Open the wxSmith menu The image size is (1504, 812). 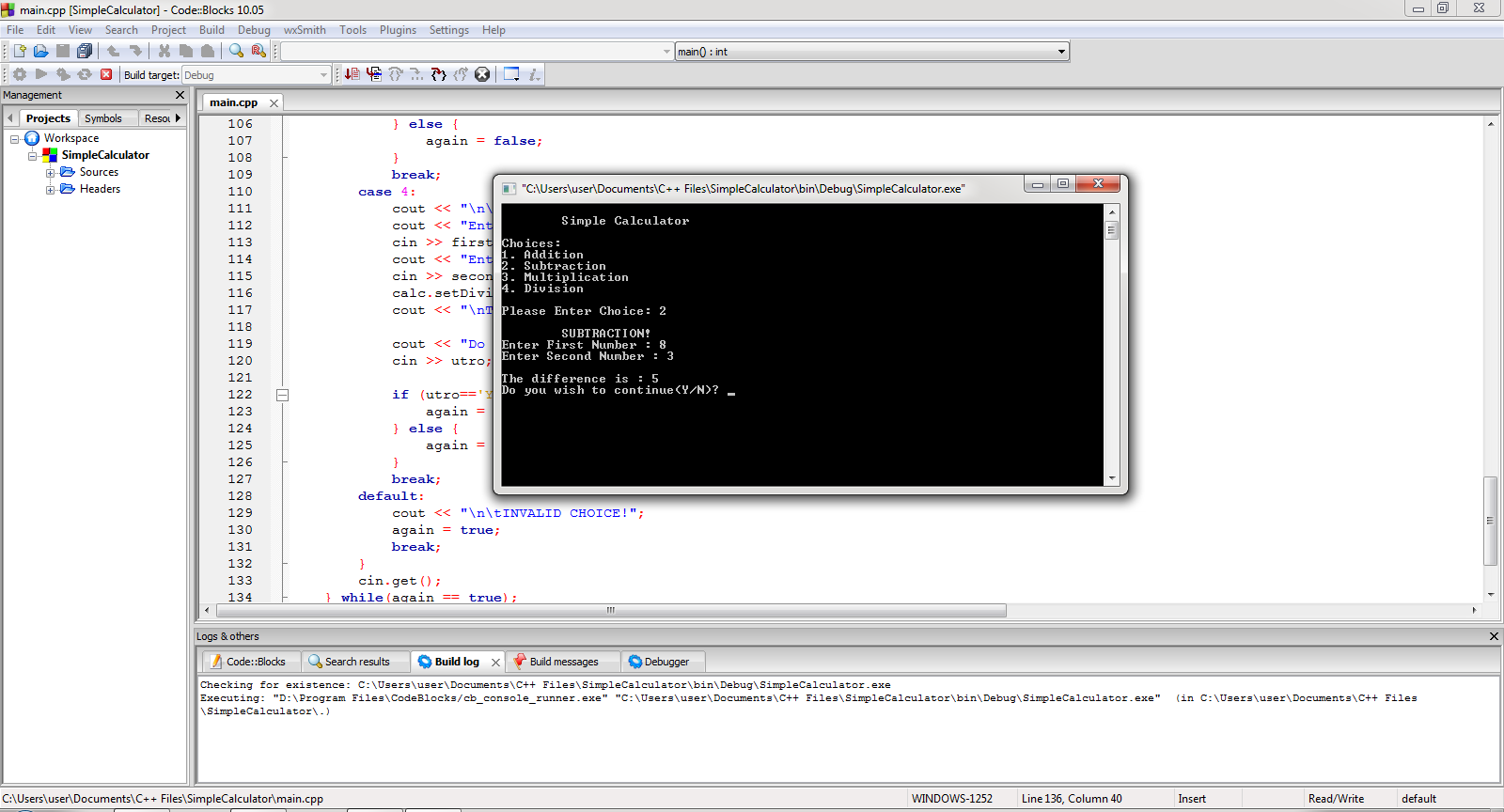pos(305,30)
